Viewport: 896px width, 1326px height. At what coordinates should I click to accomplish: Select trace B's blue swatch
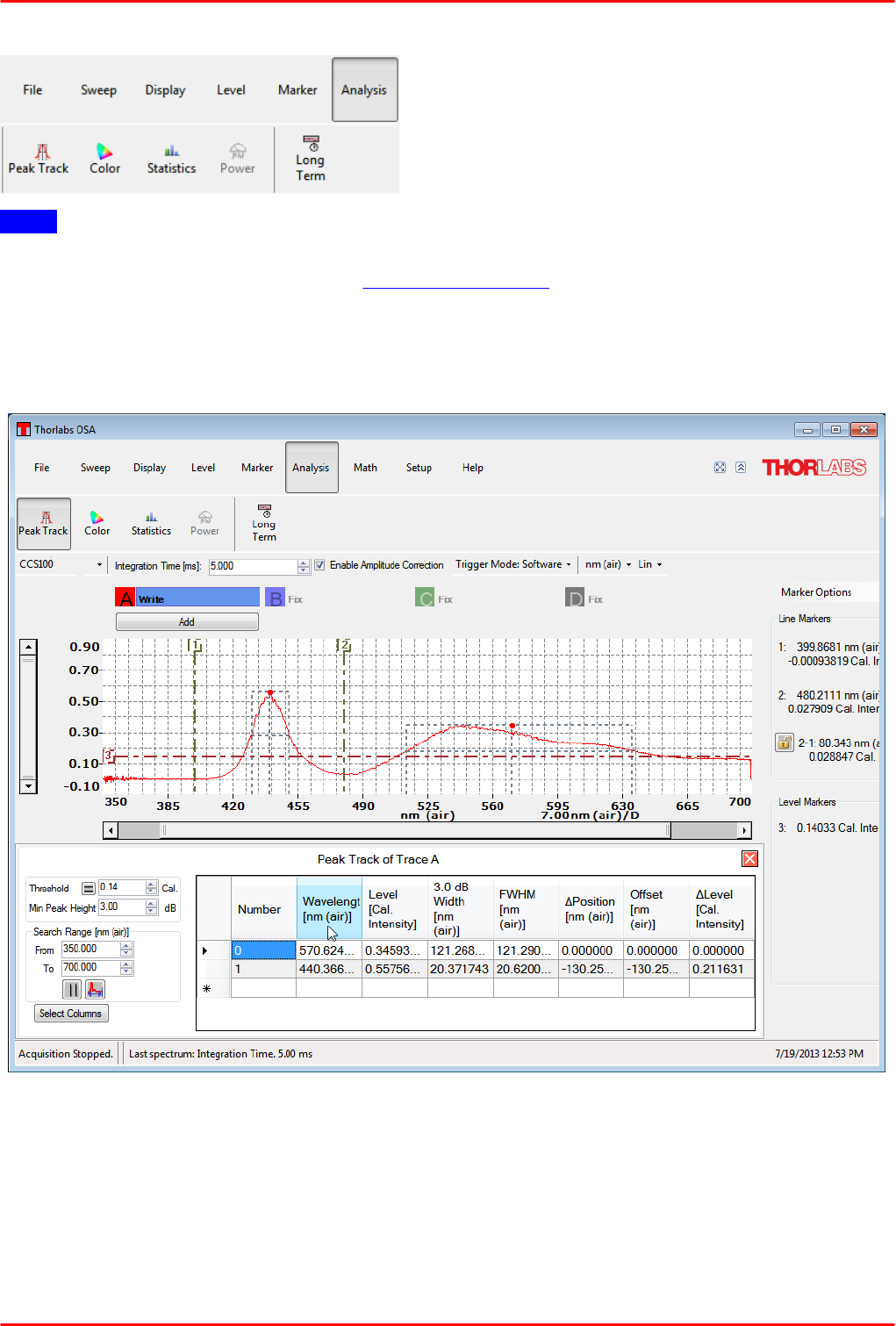click(x=275, y=598)
